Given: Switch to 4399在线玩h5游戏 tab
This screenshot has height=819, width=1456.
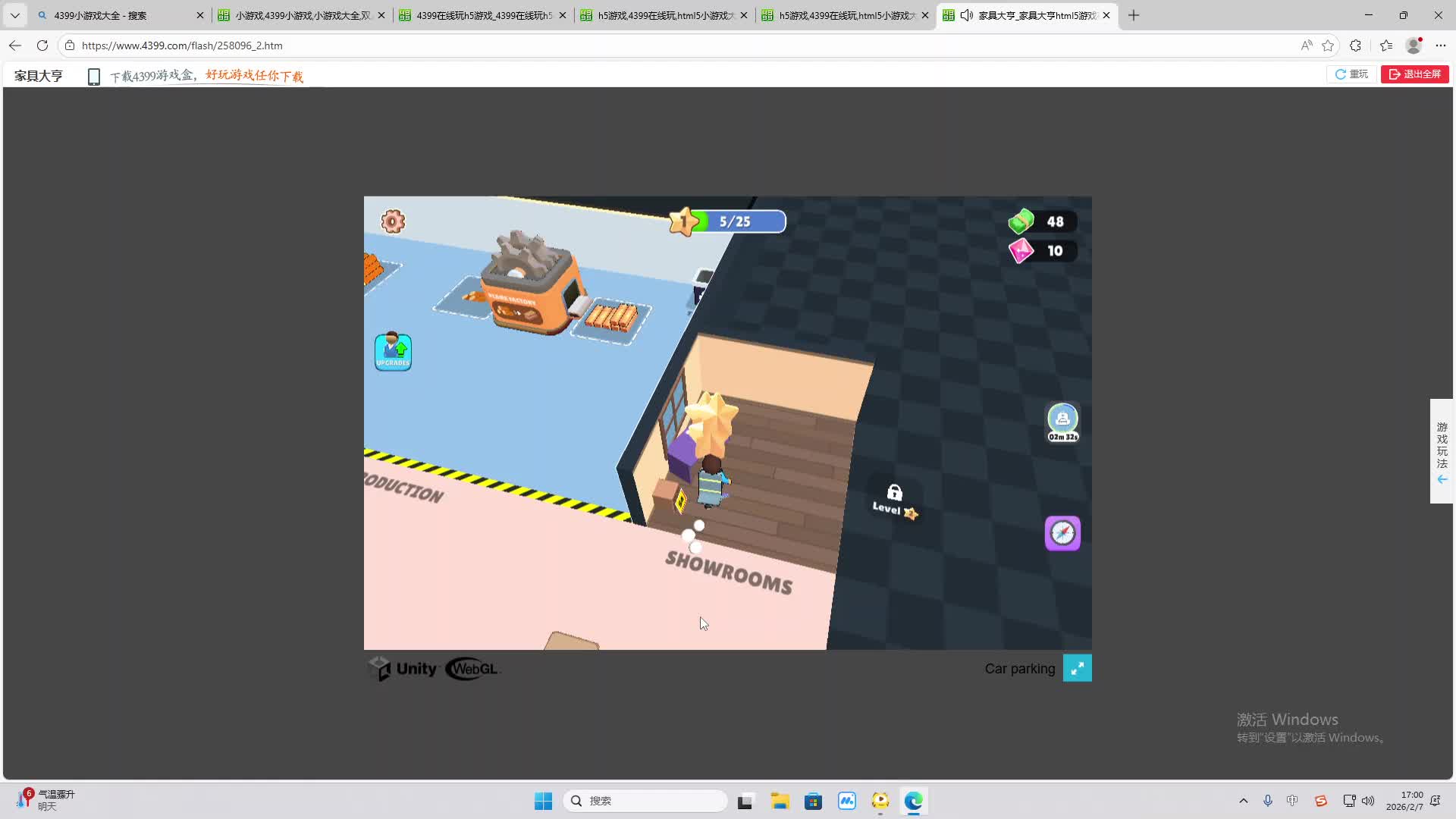Looking at the screenshot, I should pyautogui.click(x=483, y=15).
